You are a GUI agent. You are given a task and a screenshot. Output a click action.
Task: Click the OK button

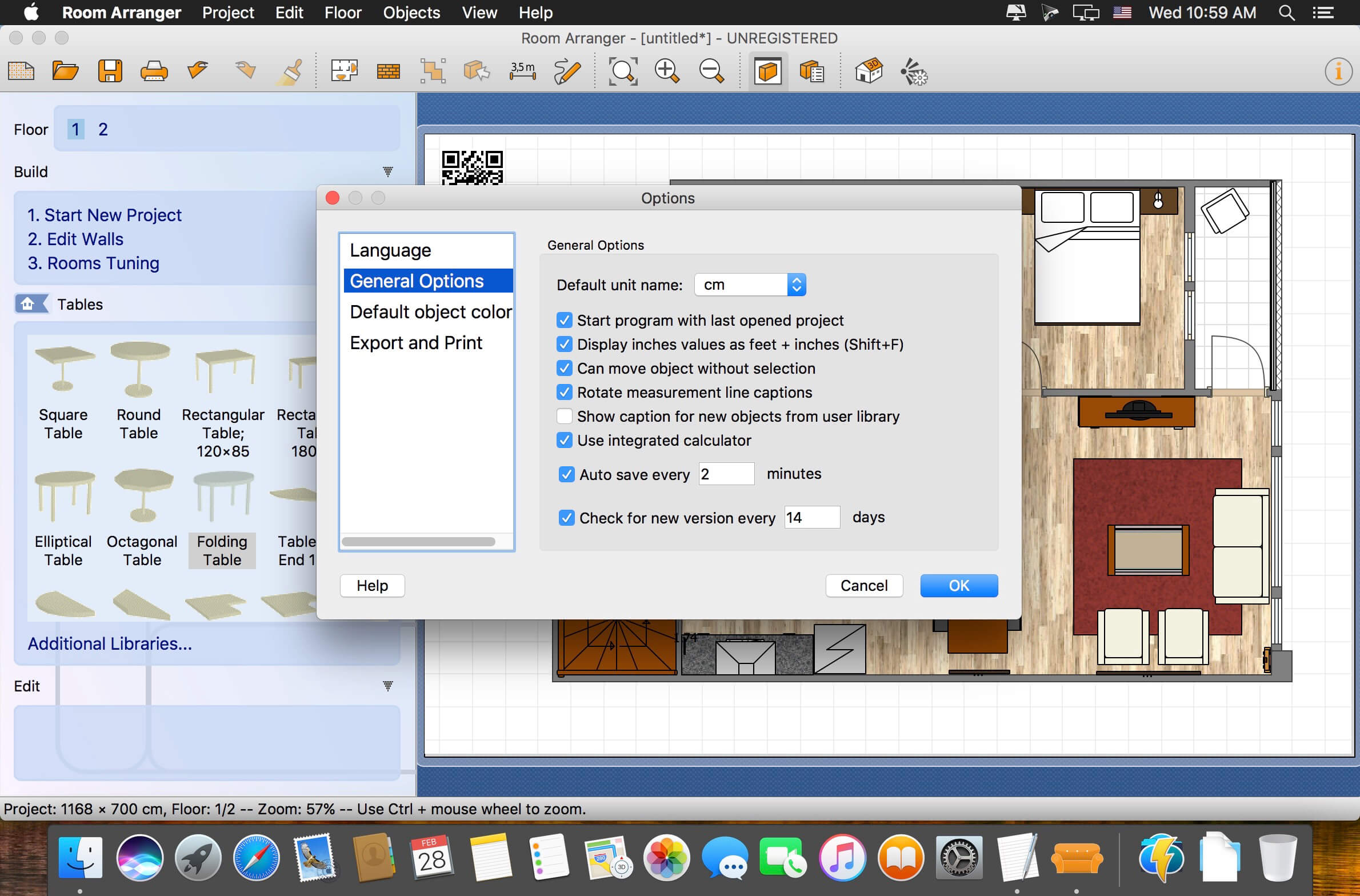(x=958, y=586)
